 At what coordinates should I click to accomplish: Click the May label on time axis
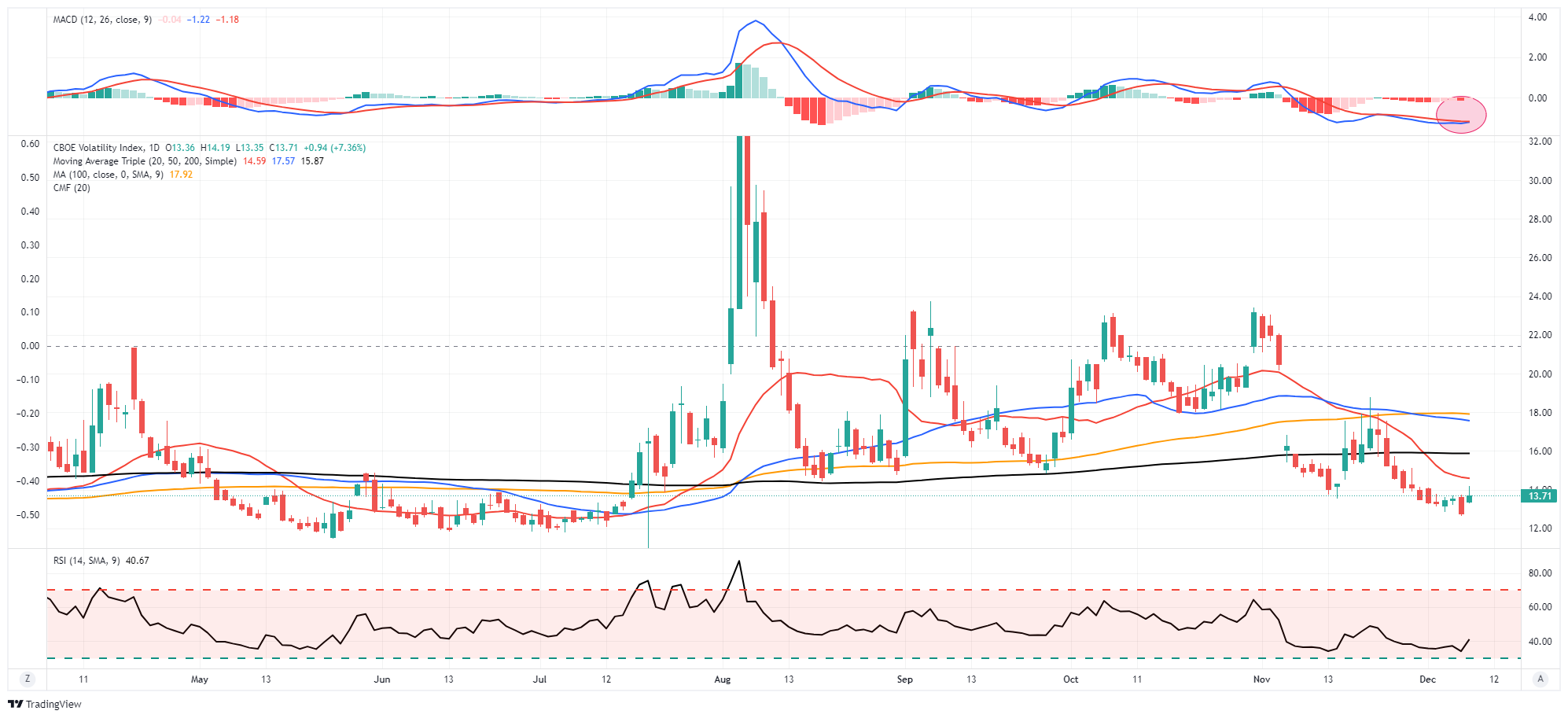pos(200,679)
